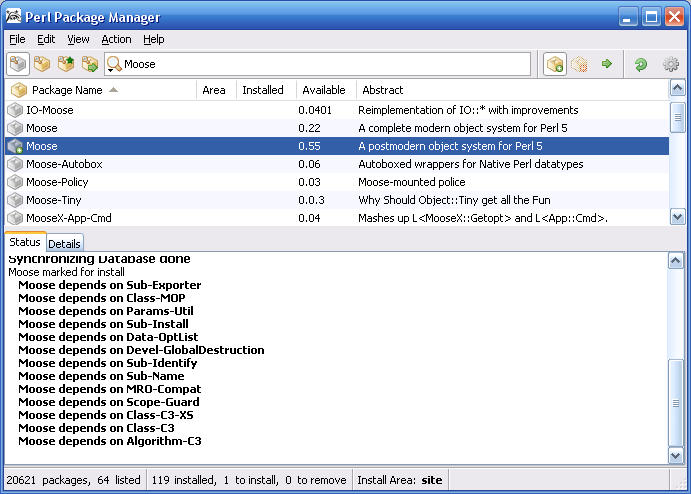The height and width of the screenshot is (494, 691).
Task: Open the Edit menu
Action: pyautogui.click(x=46, y=39)
